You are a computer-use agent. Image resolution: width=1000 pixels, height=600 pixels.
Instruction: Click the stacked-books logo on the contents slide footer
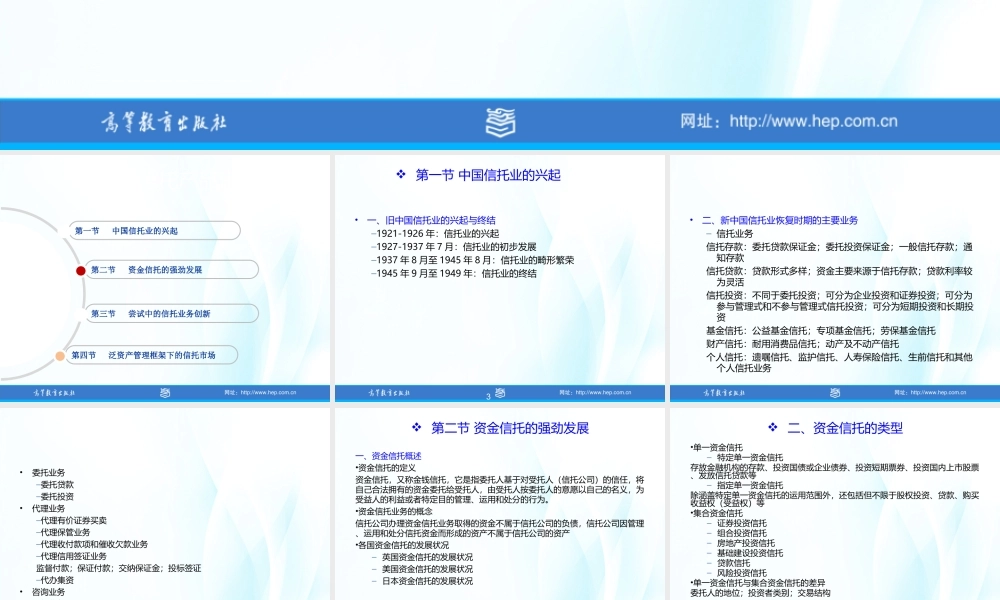tap(163, 393)
